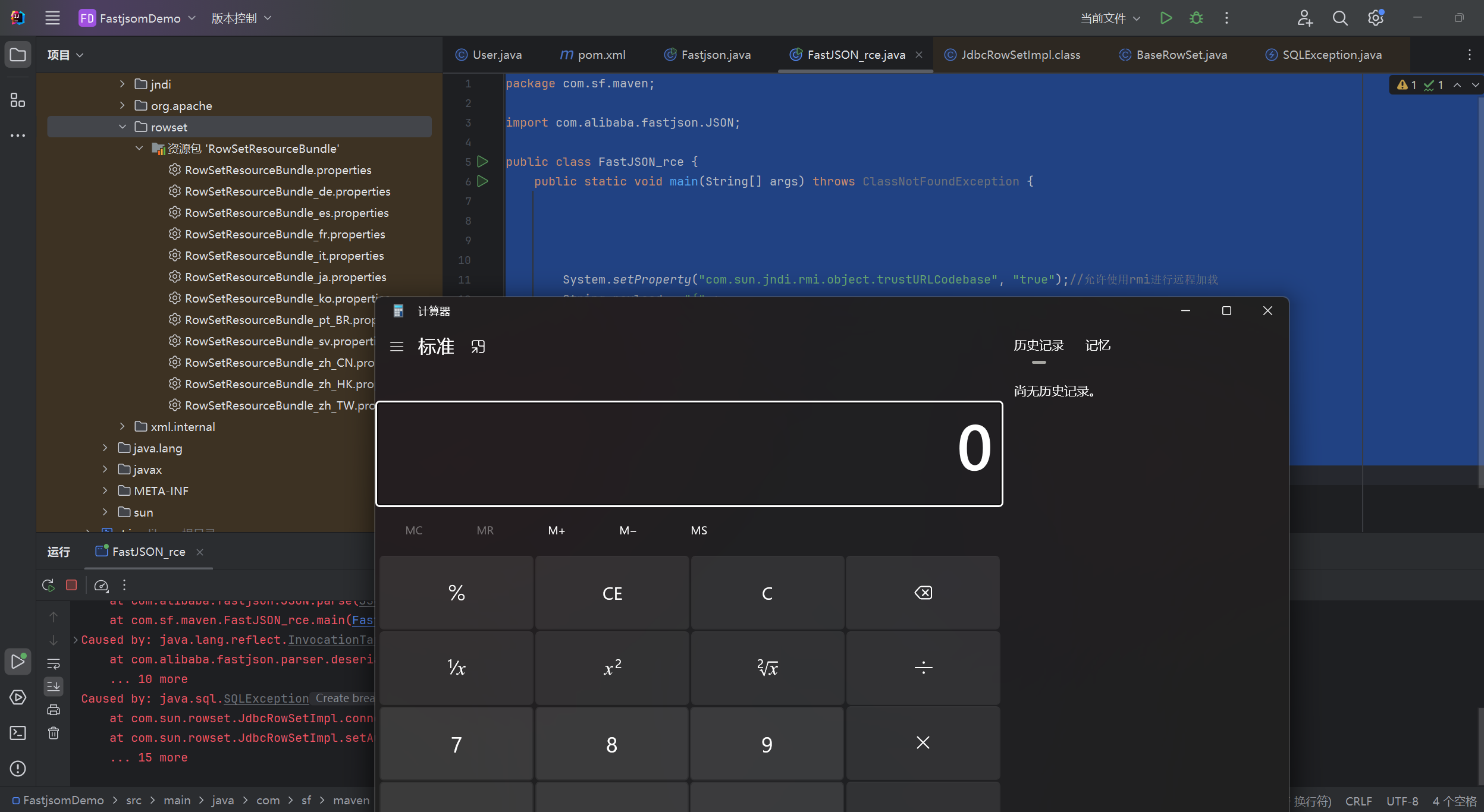
Task: Switch to the BaseRowSet.java tab
Action: tap(1173, 55)
